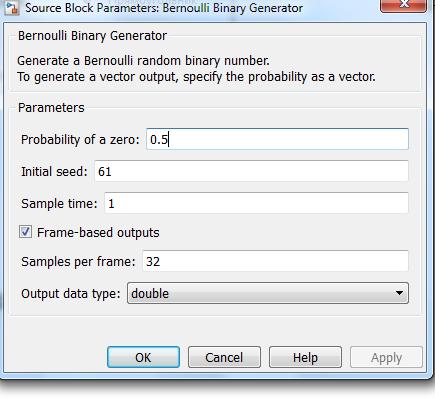Click the Samples per frame field showing 32

(x=275, y=261)
